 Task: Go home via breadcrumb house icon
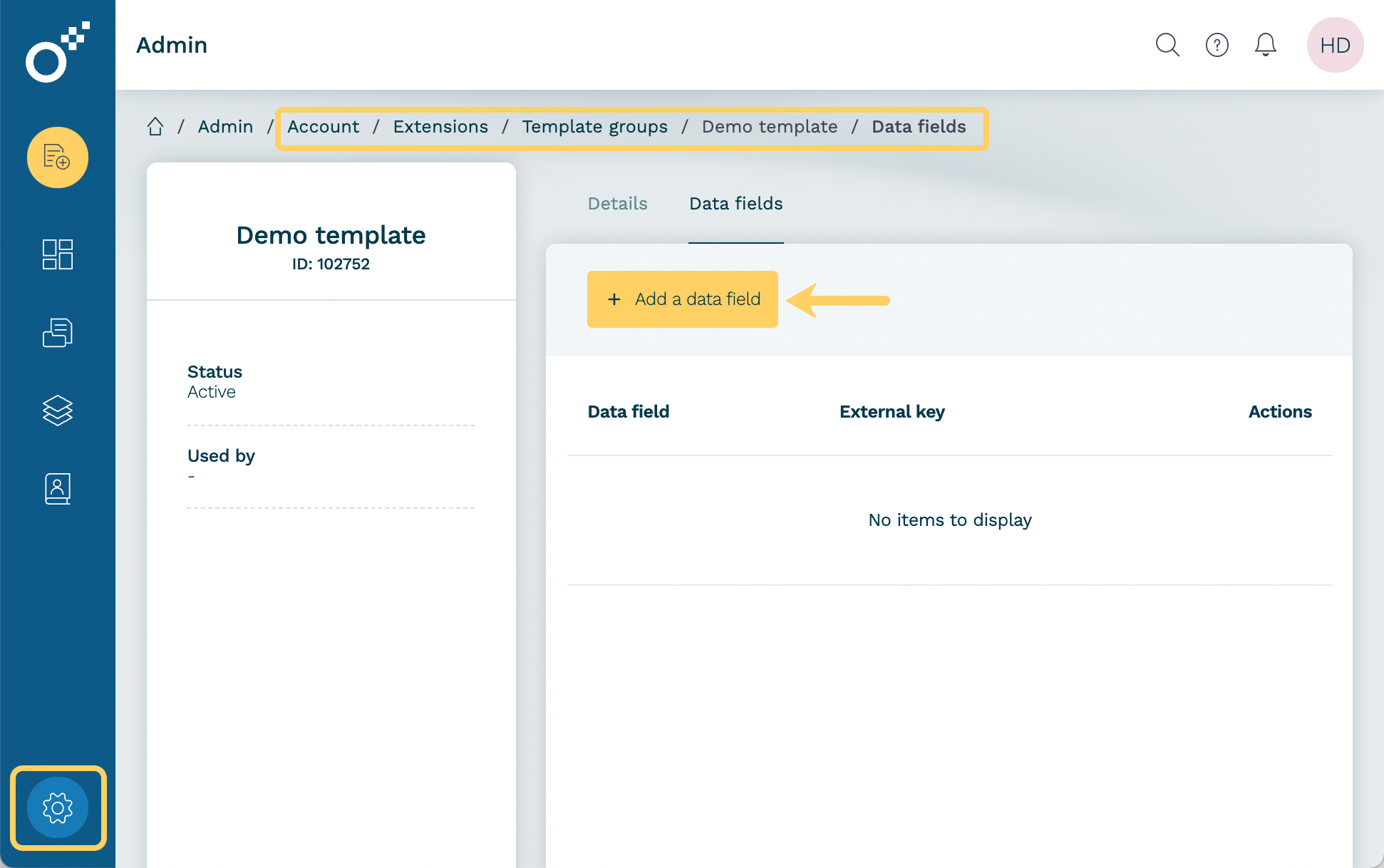pos(155,127)
